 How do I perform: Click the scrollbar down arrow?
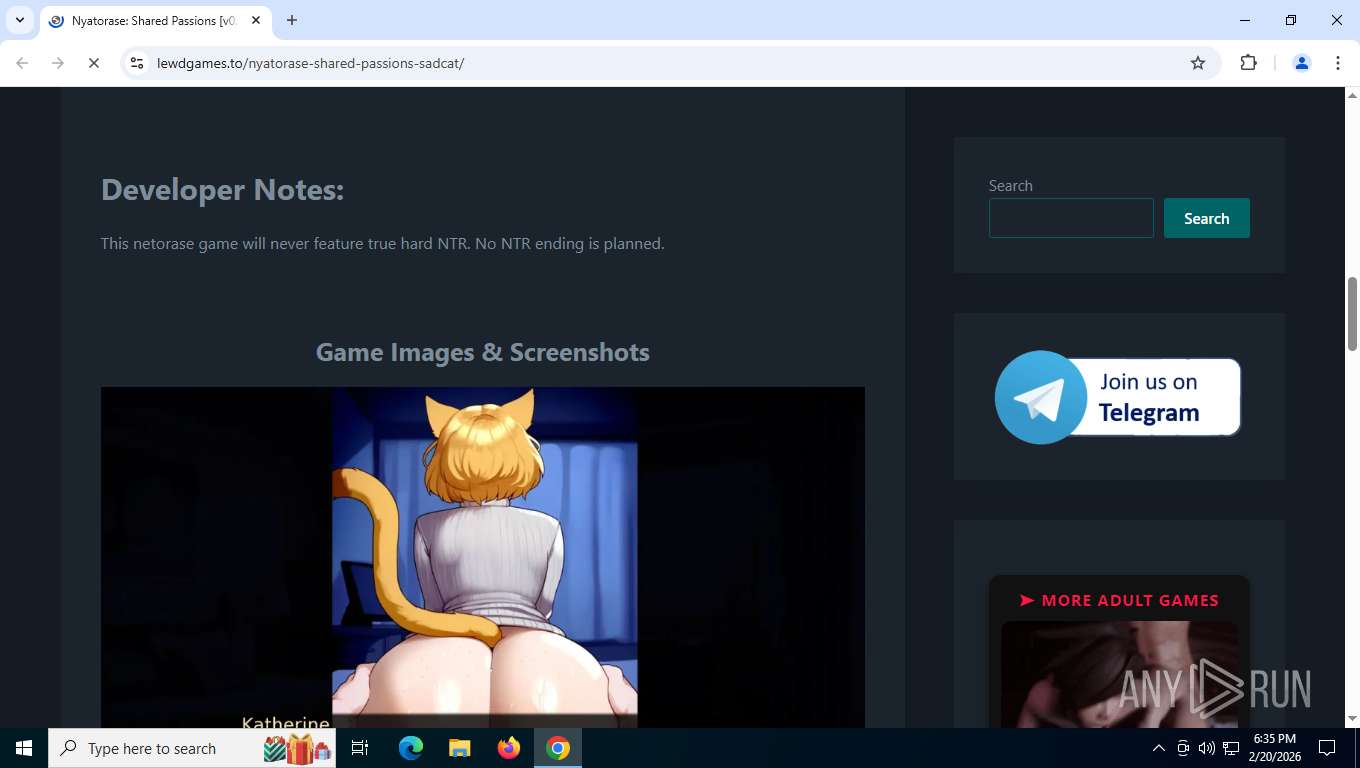tap(1352, 719)
